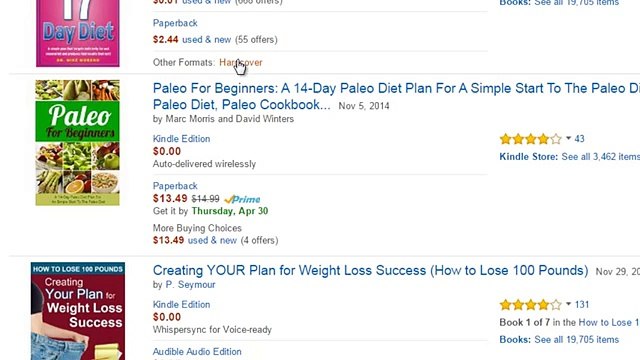The width and height of the screenshot is (640, 360).
Task: Select Paperback format for Paleo For Beginners
Action: [x=175, y=186]
